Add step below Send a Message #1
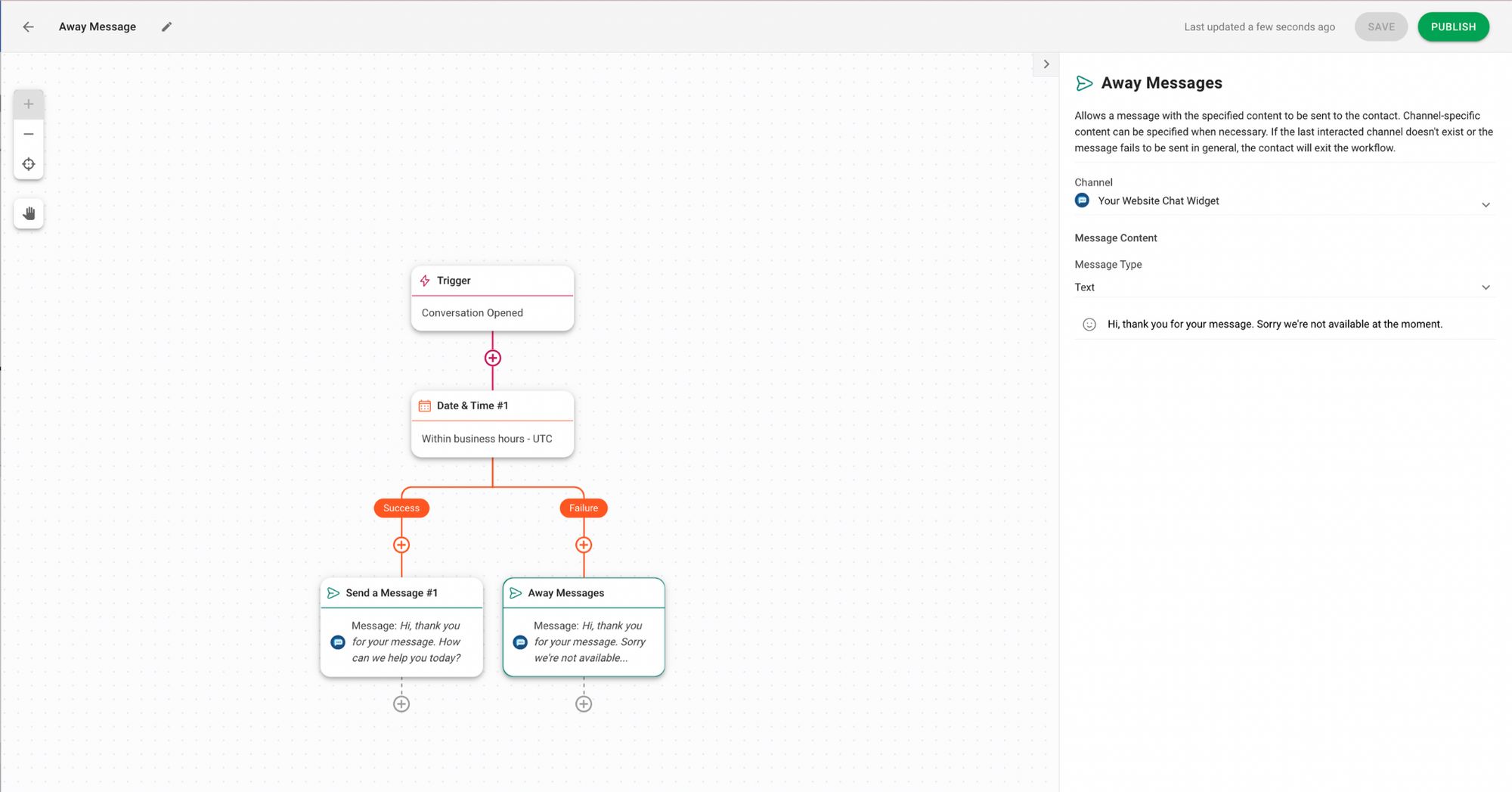This screenshot has width=1512, height=792. point(401,703)
